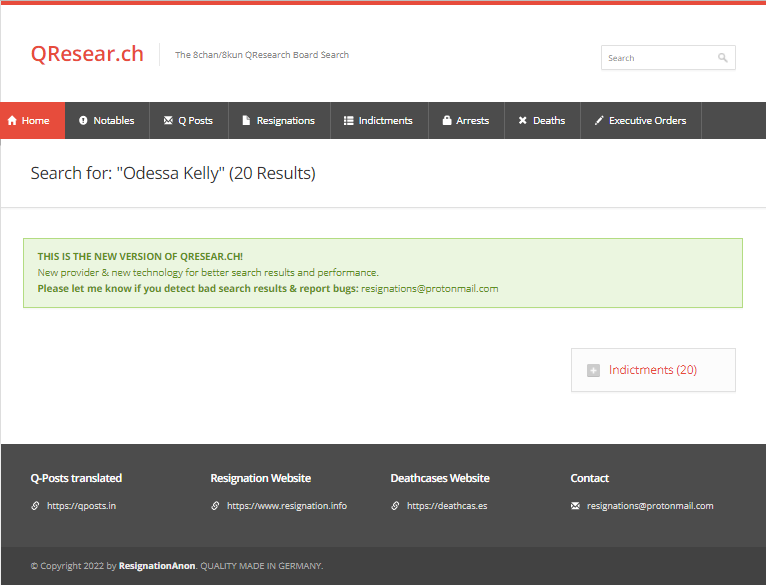Click link icon beside resignation.info
This screenshot has height=585, width=766.
[215, 505]
